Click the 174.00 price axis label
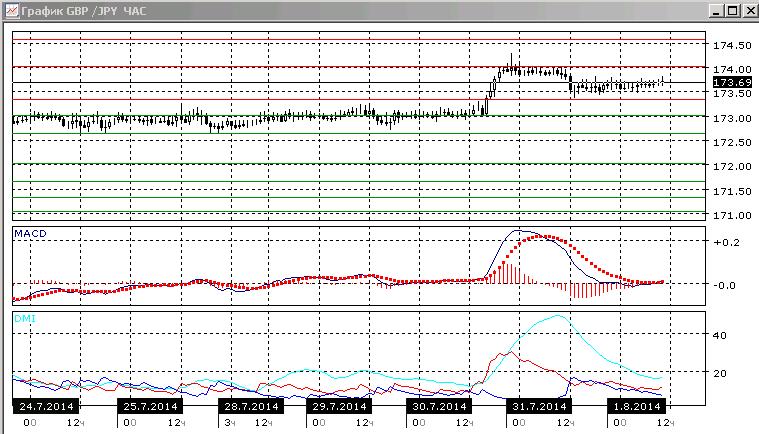 tap(732, 70)
